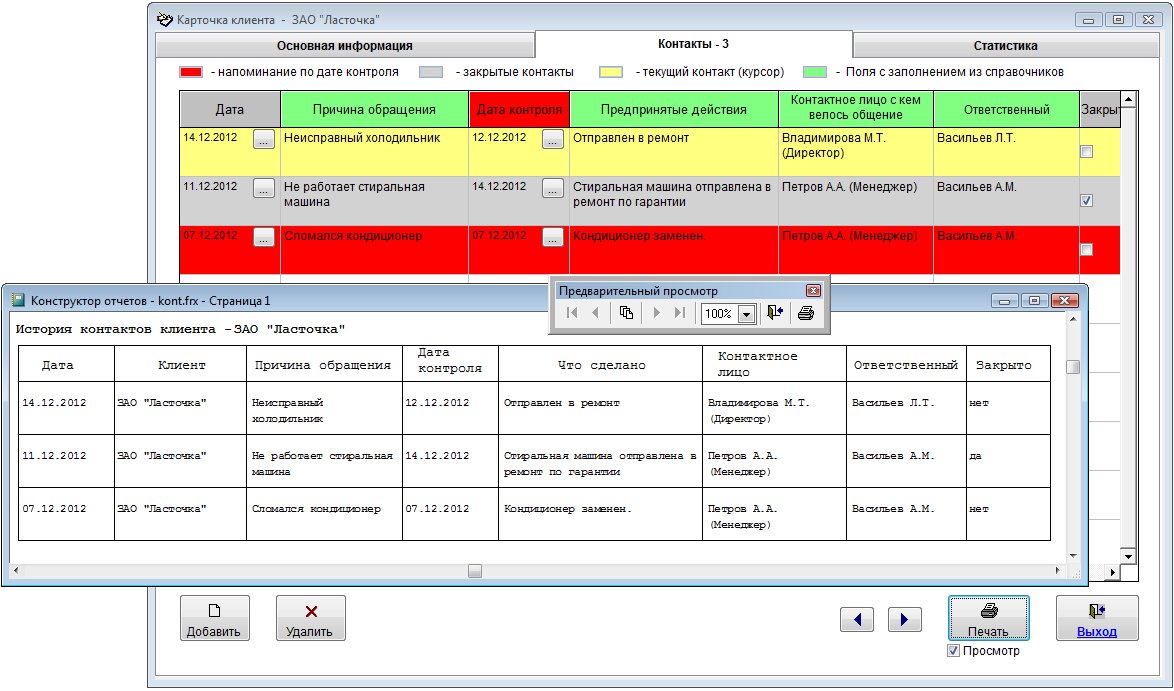Screen dimensions: 1174x691
Task: Go to next record with right arrow
Action: 904,620
